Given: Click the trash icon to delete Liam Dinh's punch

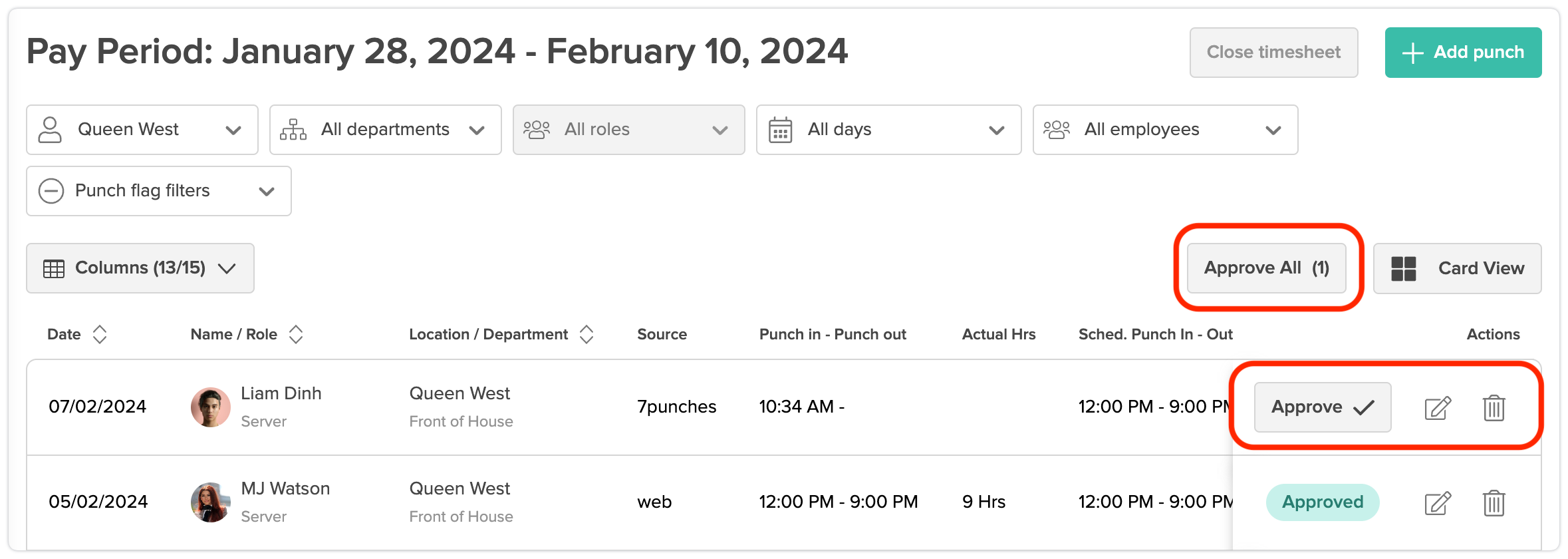Looking at the screenshot, I should (1494, 409).
